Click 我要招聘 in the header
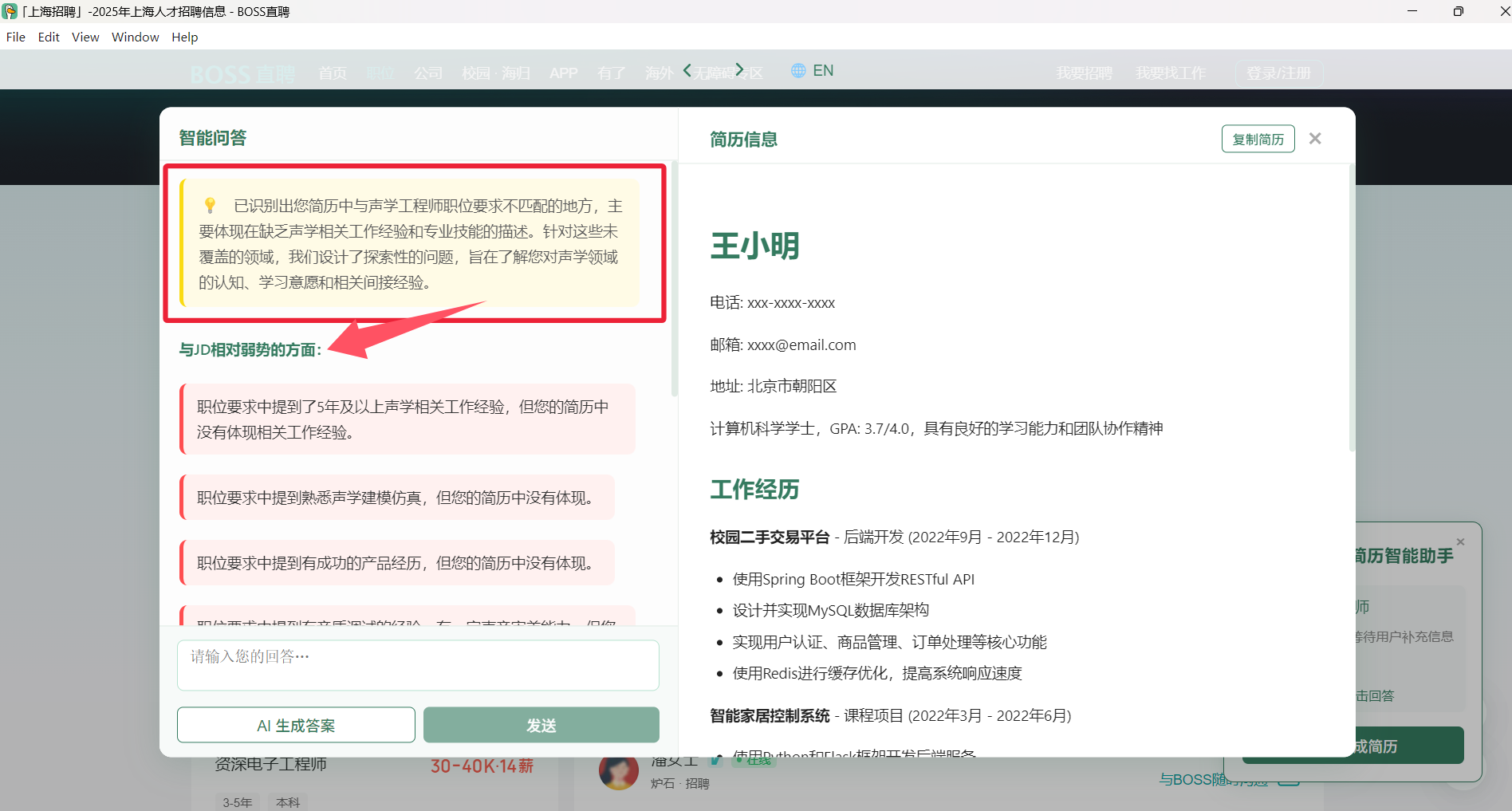Viewport: 1512px width, 811px height. 1084,73
